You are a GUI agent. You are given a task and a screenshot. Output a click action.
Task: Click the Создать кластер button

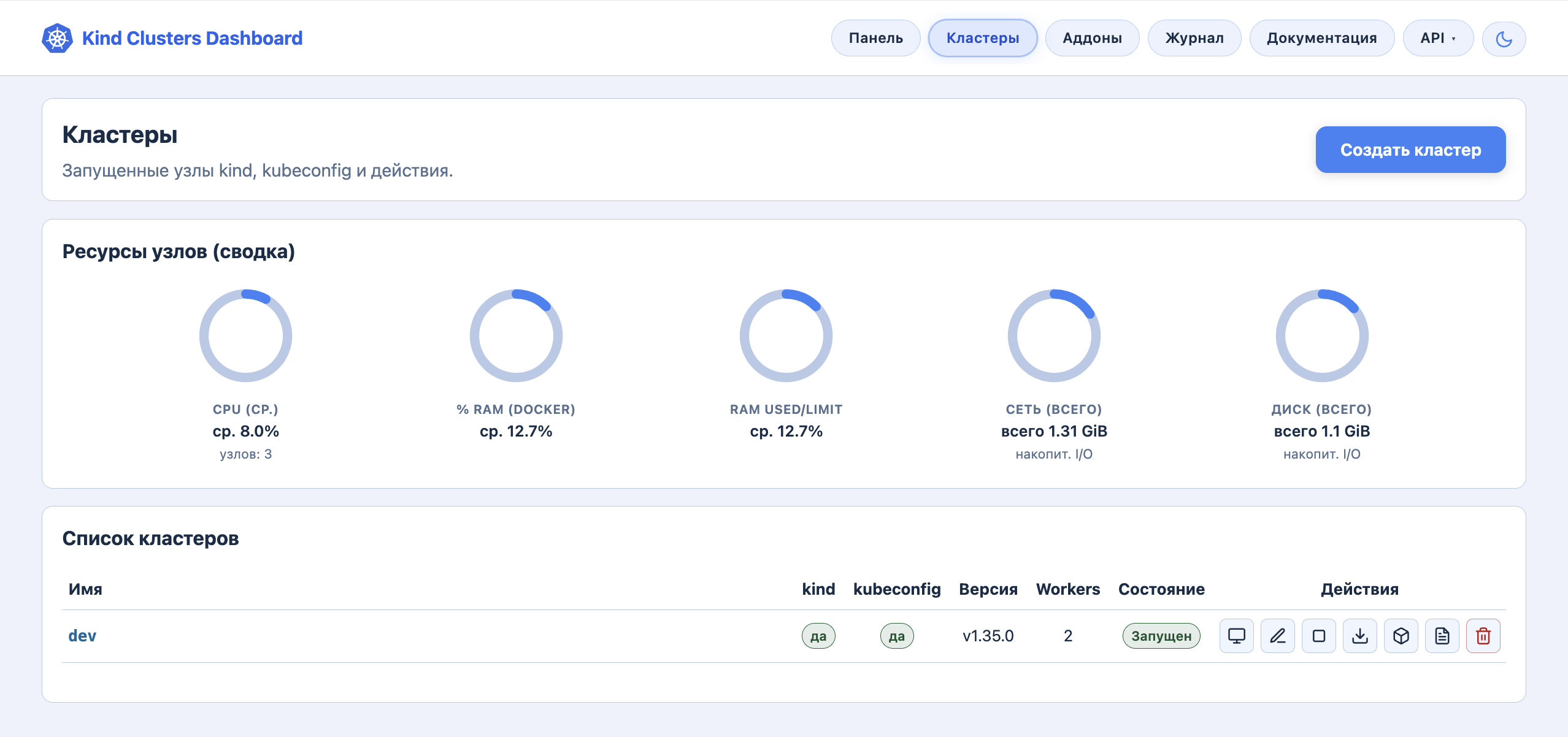[x=1410, y=150]
